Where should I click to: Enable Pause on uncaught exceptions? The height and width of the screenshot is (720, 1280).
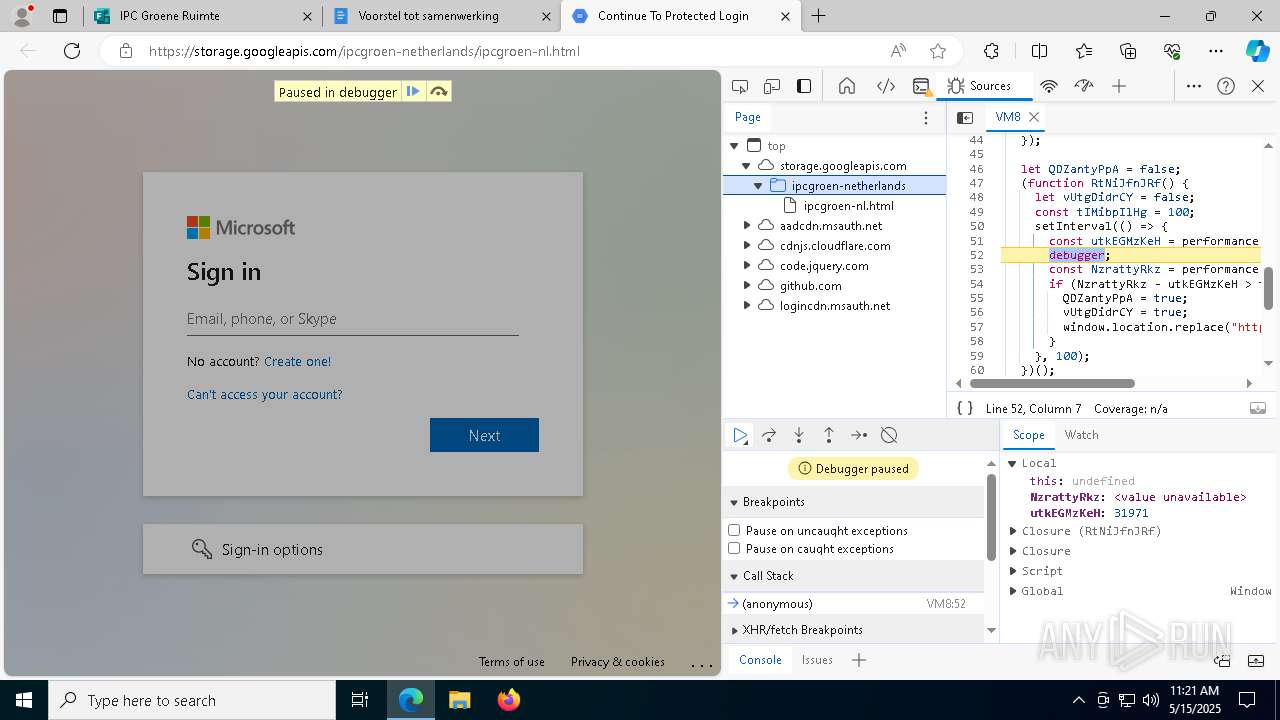(734, 530)
